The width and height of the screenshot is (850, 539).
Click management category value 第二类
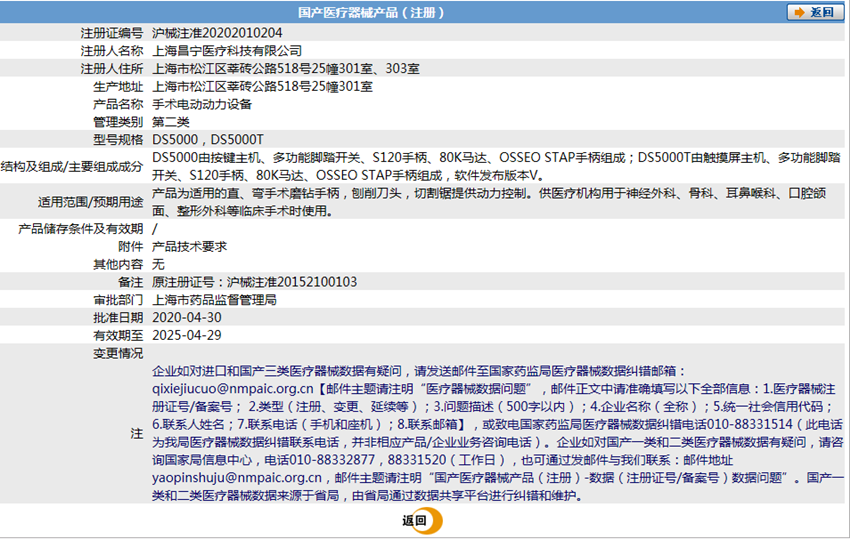click(x=170, y=122)
